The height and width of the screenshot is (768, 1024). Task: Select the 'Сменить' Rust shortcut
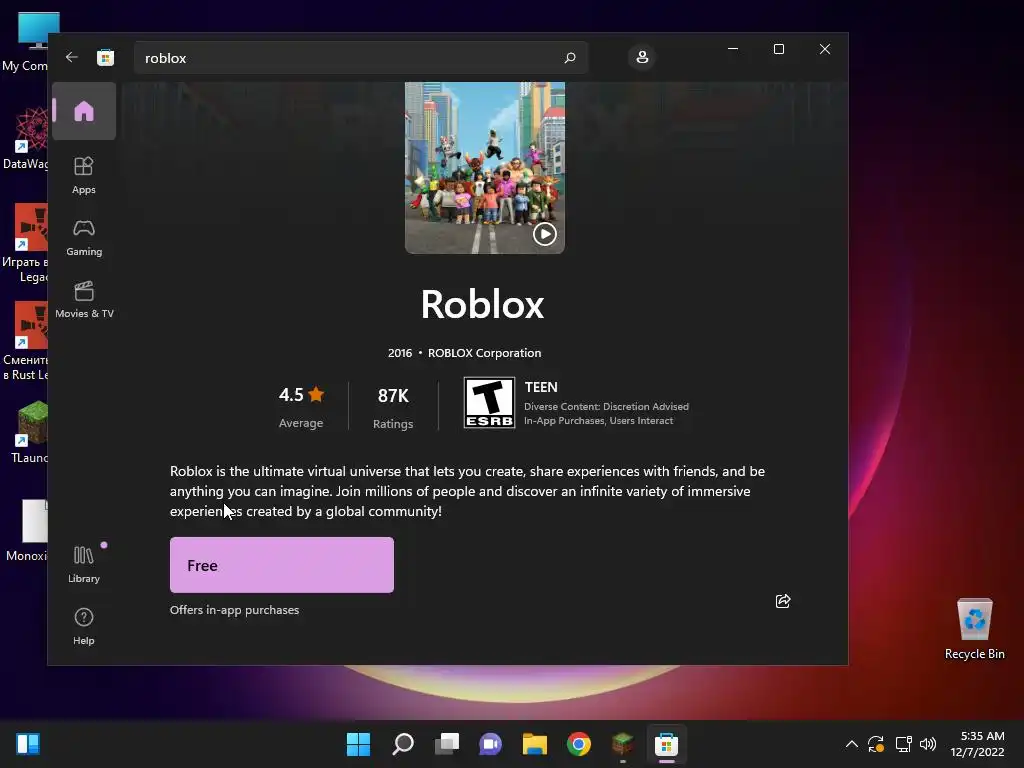26,341
